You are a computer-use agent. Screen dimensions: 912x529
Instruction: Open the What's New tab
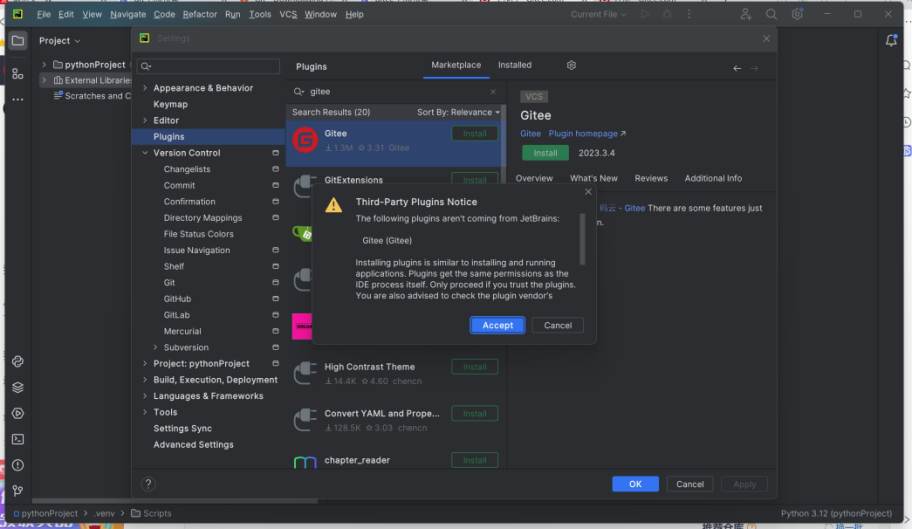click(593, 178)
